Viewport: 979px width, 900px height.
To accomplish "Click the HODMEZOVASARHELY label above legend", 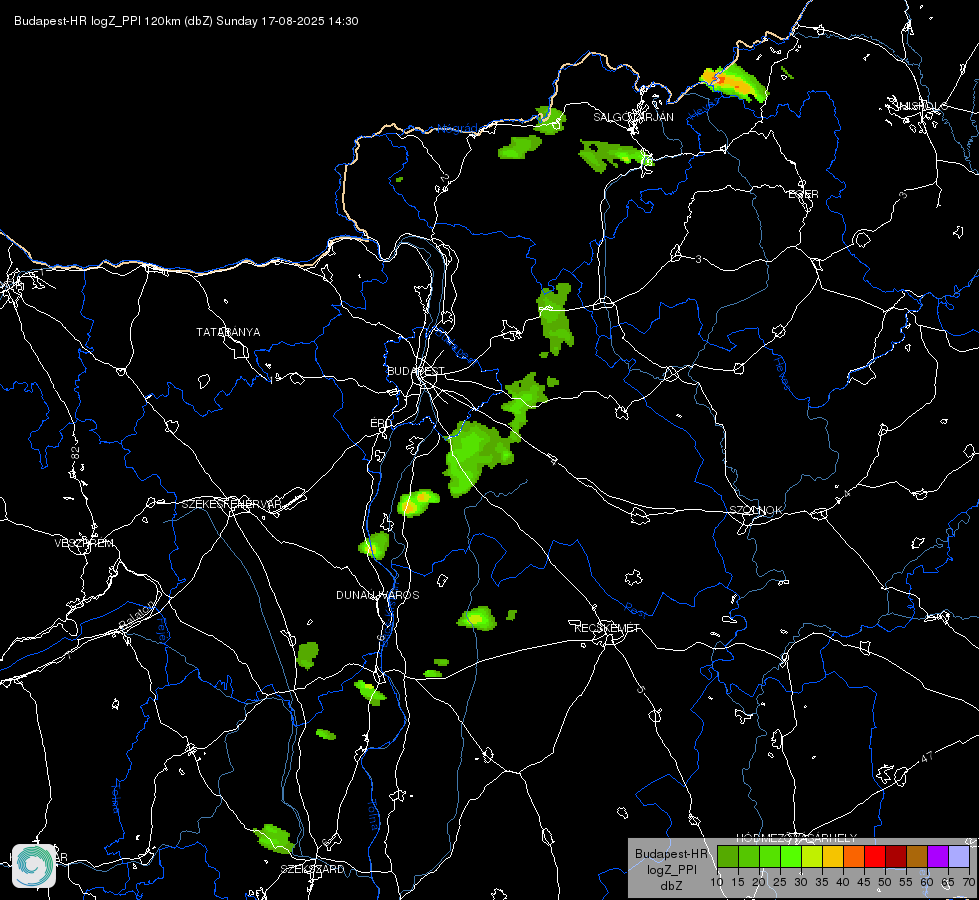I will pyautogui.click(x=797, y=838).
